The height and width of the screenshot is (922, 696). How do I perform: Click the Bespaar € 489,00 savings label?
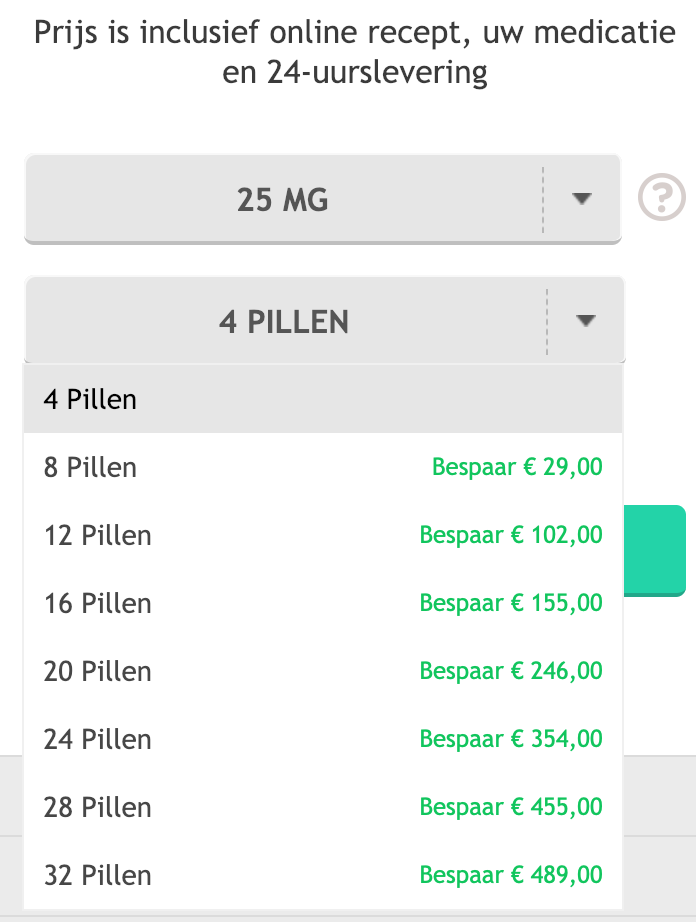pos(510,874)
